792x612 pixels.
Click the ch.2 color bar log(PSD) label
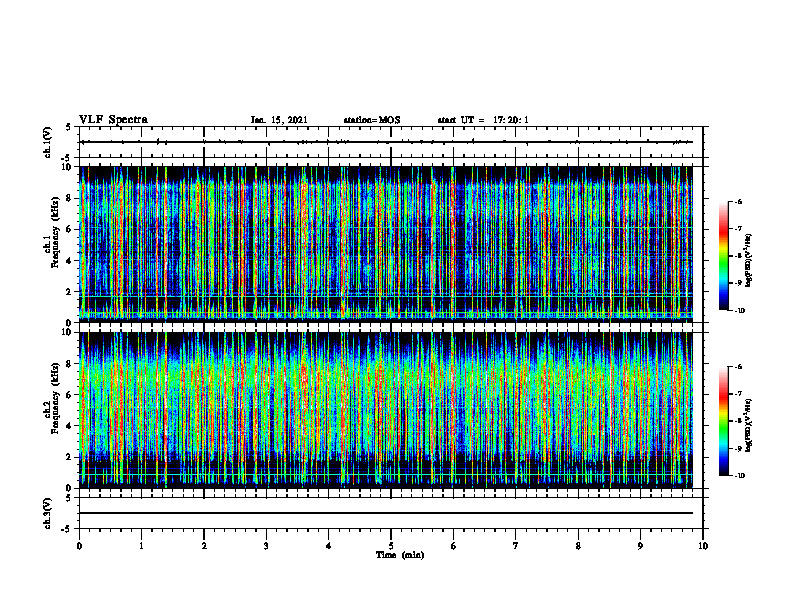click(749, 425)
